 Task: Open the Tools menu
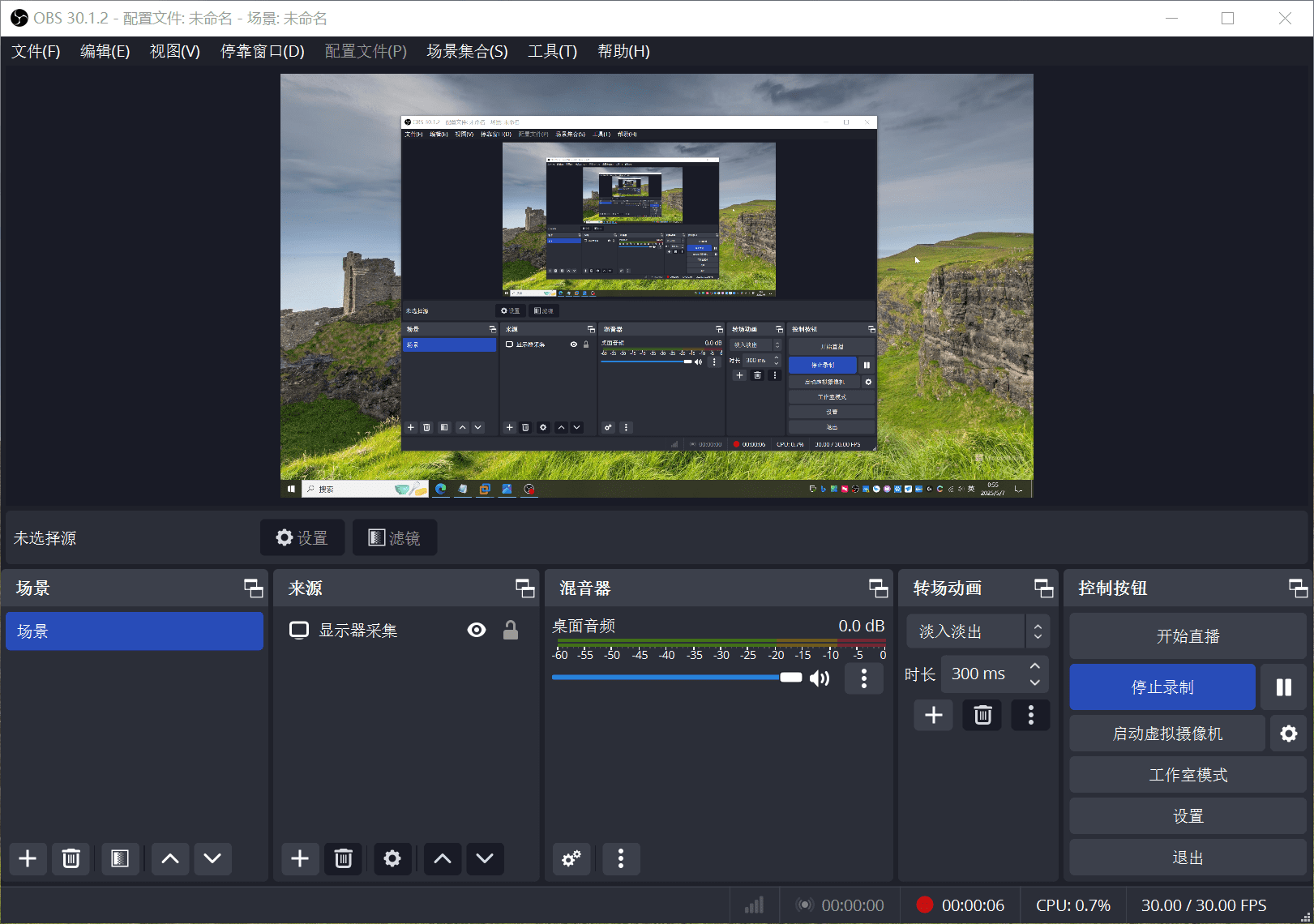tap(553, 51)
